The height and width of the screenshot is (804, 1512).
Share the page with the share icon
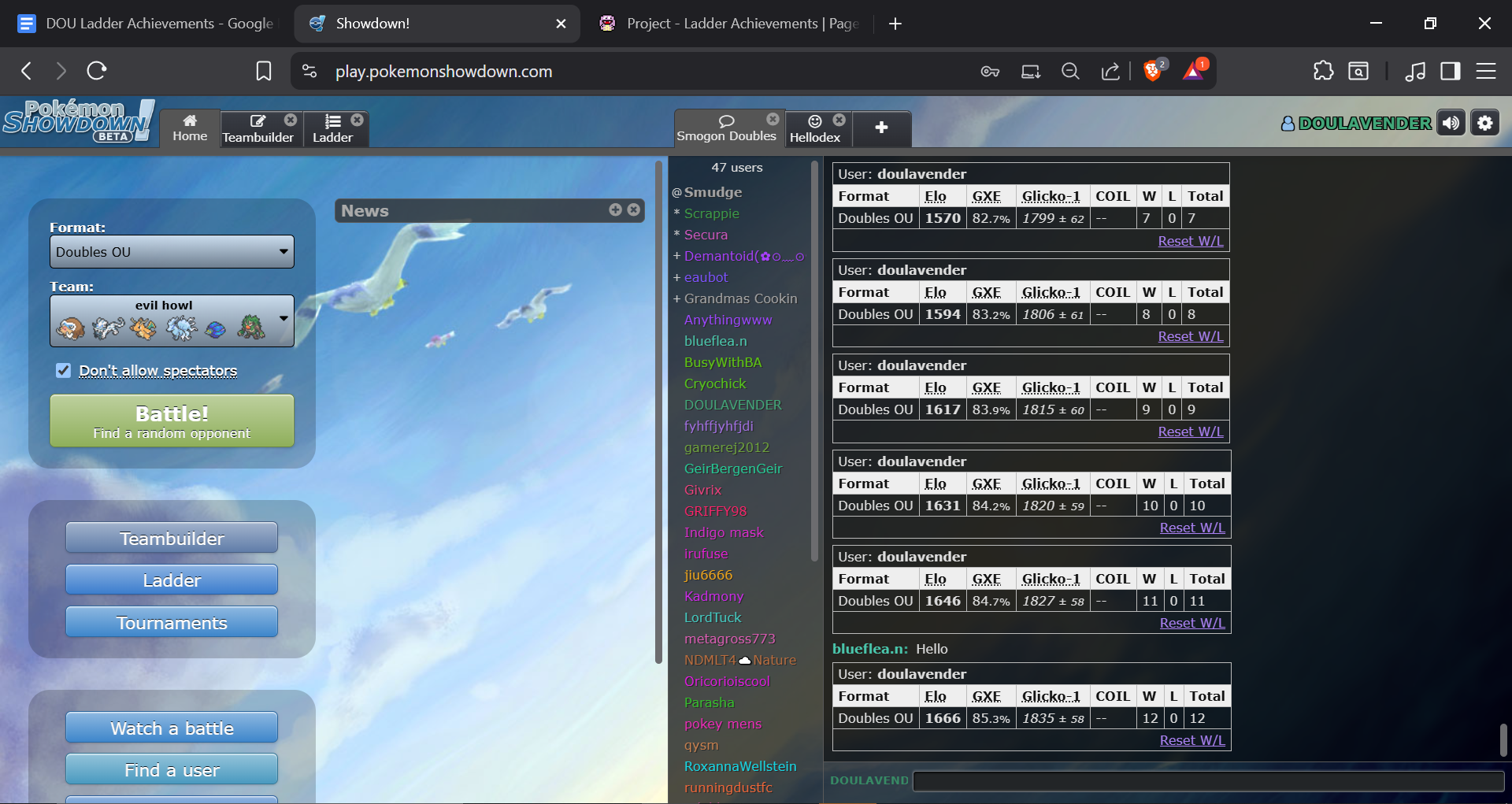coord(1110,72)
